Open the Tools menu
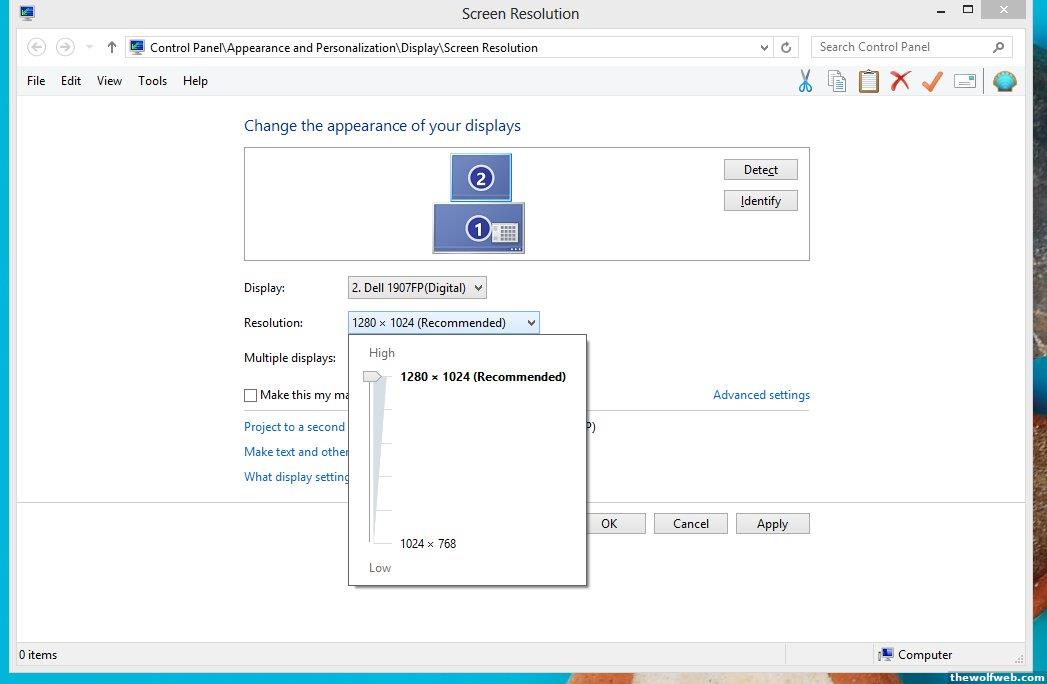The width and height of the screenshot is (1047, 684). (152, 81)
